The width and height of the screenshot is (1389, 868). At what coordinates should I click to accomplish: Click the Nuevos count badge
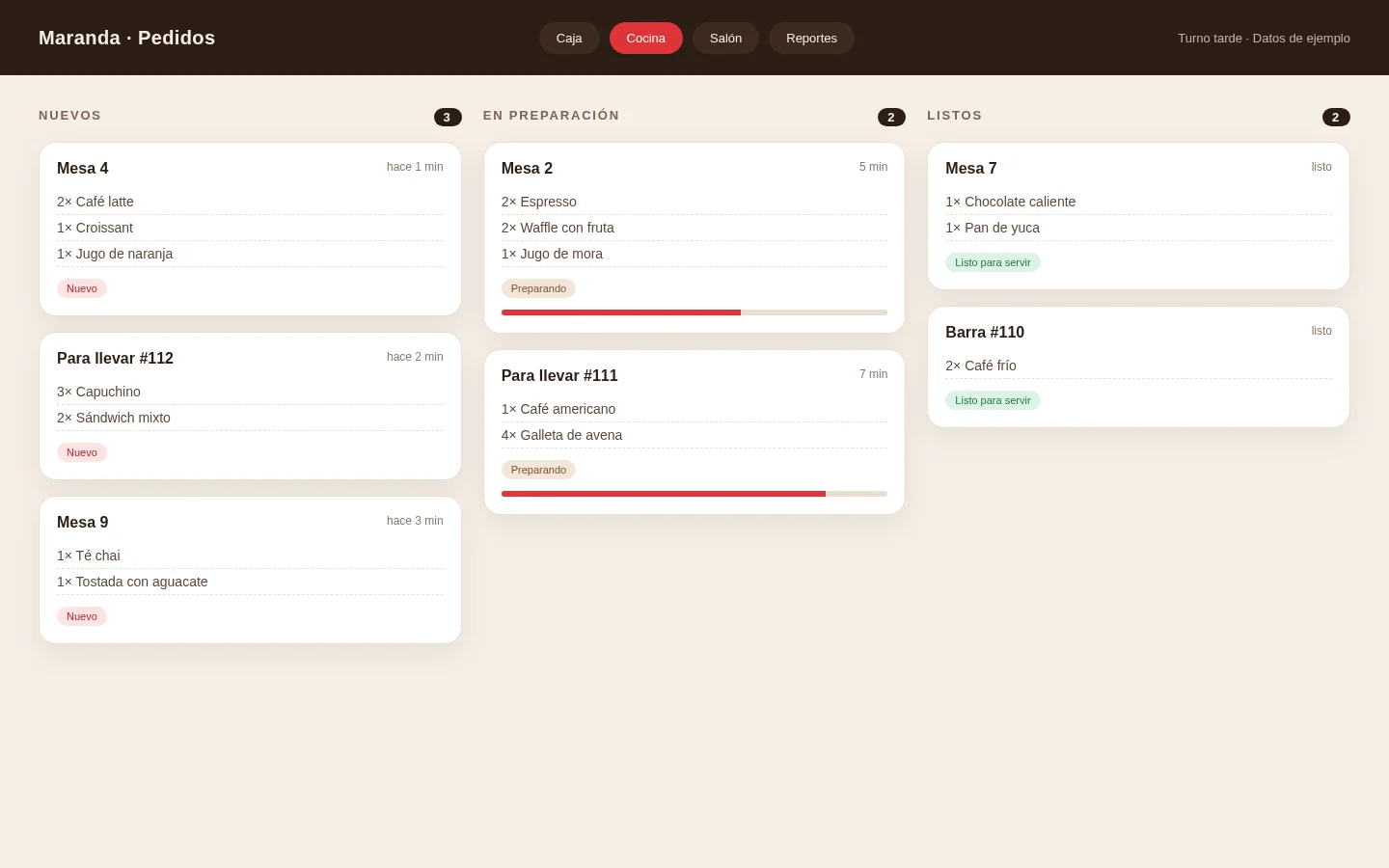tap(448, 117)
